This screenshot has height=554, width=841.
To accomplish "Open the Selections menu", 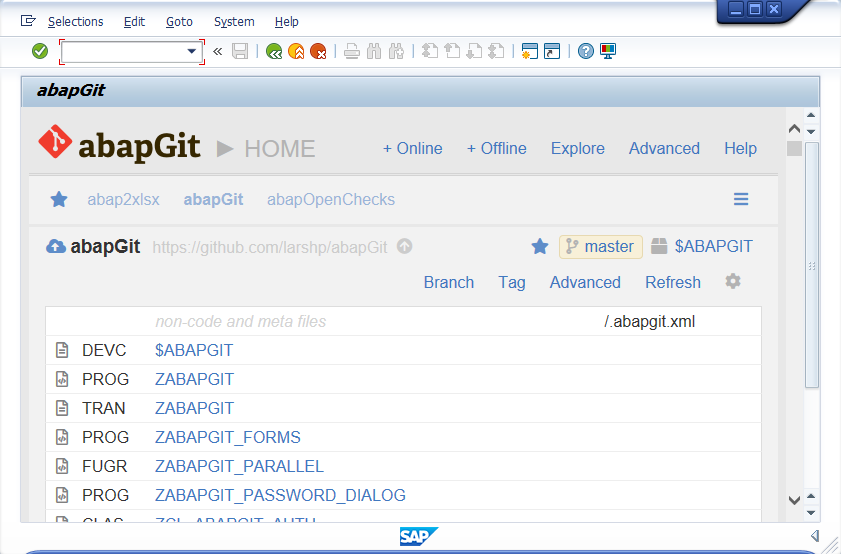I will (76, 21).
